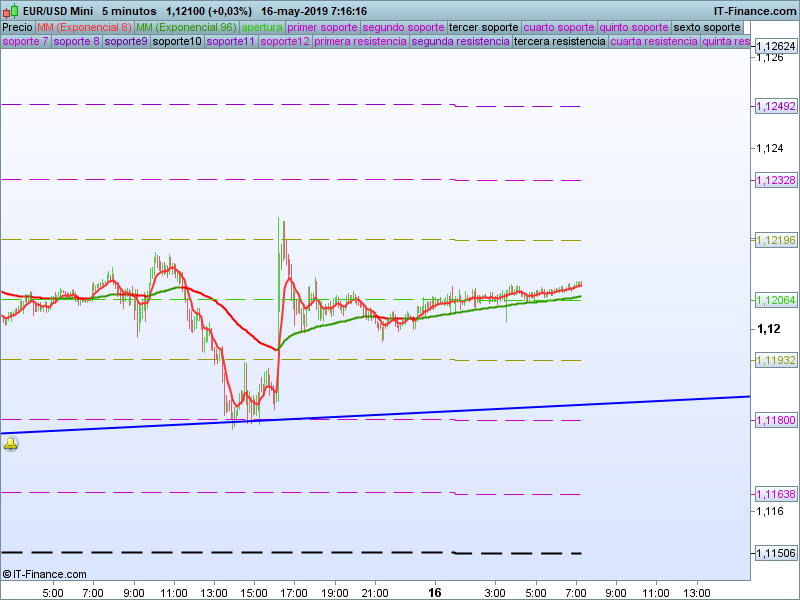Click the day 16 marker on time axis
Viewport: 800px width, 600px height.
pos(434,592)
